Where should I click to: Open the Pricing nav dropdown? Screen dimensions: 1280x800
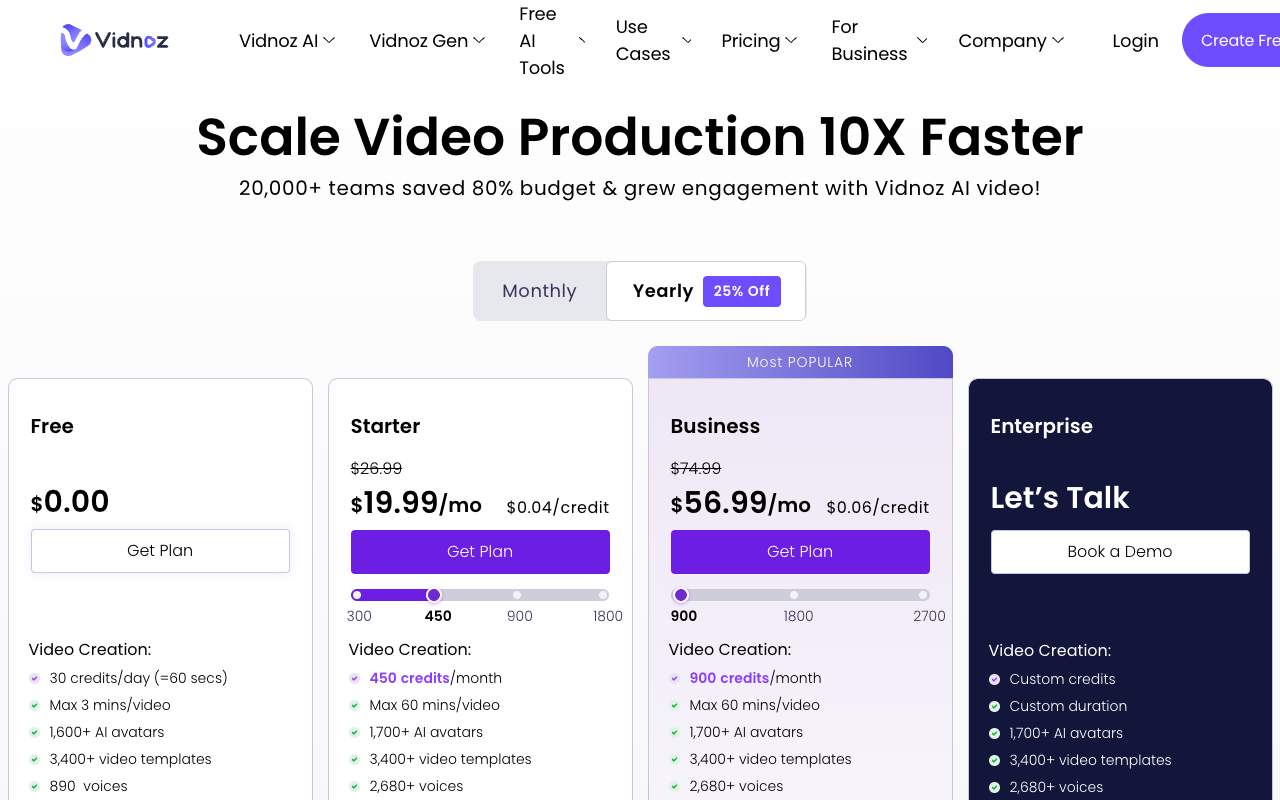tap(759, 40)
